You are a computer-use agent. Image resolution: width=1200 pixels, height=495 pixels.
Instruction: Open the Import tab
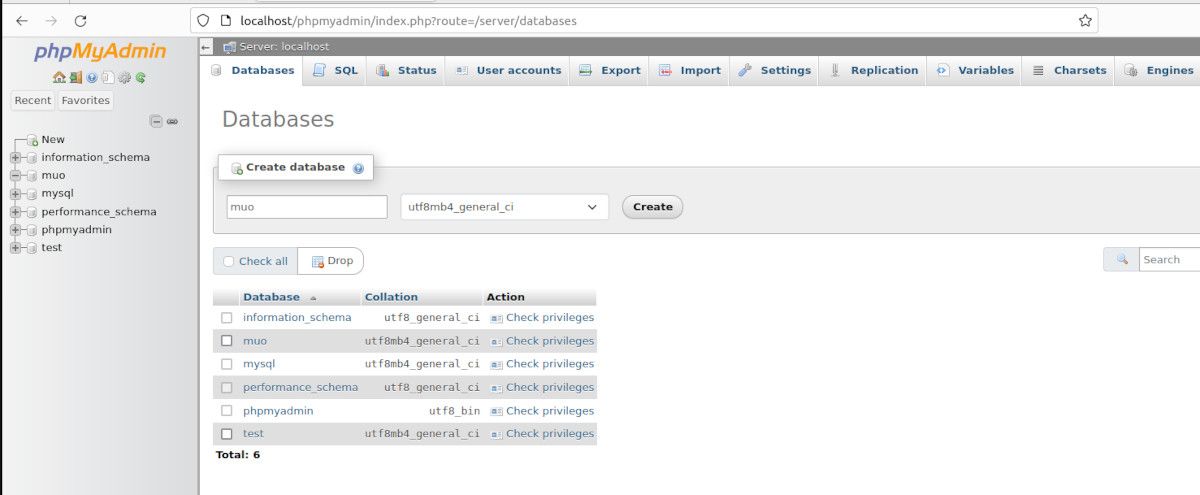click(690, 70)
